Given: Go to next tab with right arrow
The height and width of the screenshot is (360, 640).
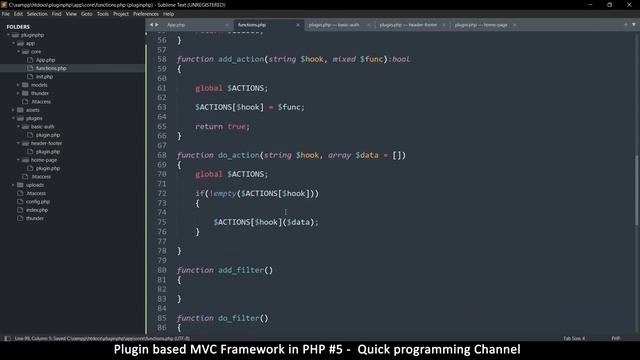Looking at the screenshot, I should (x=157, y=25).
